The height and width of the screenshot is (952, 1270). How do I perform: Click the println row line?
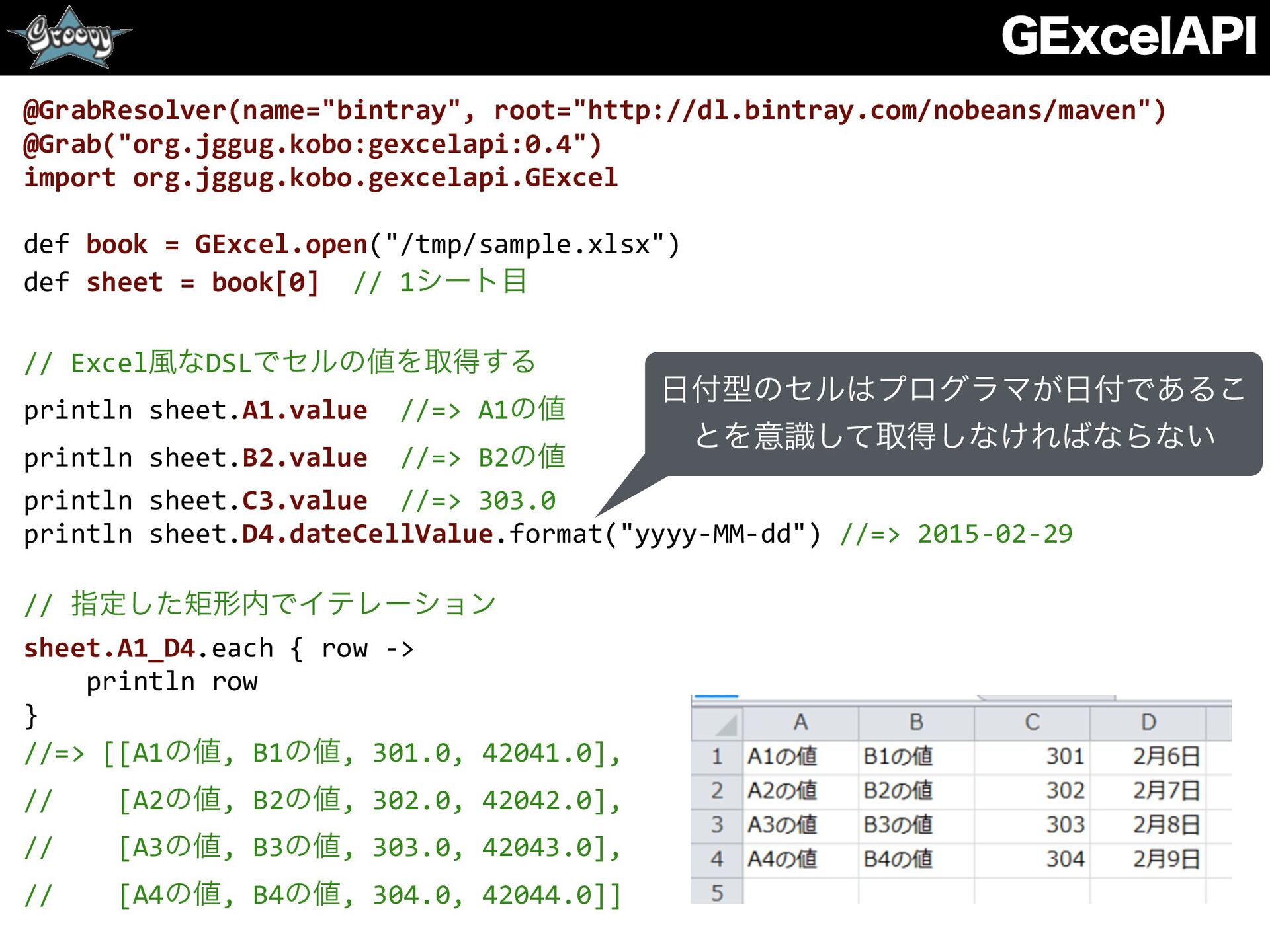[171, 682]
